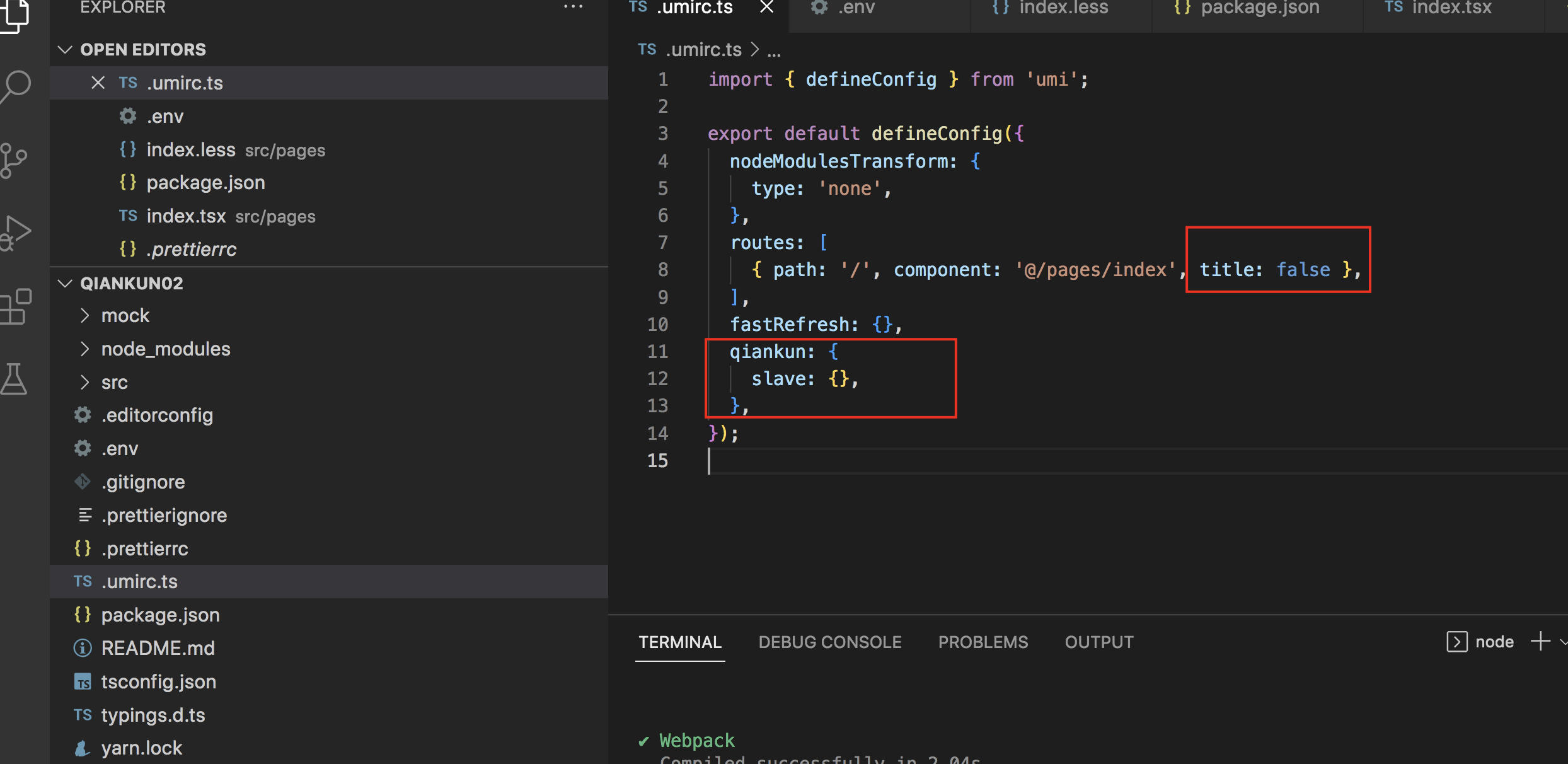Collapse the OPEN EDITORS section

click(65, 49)
